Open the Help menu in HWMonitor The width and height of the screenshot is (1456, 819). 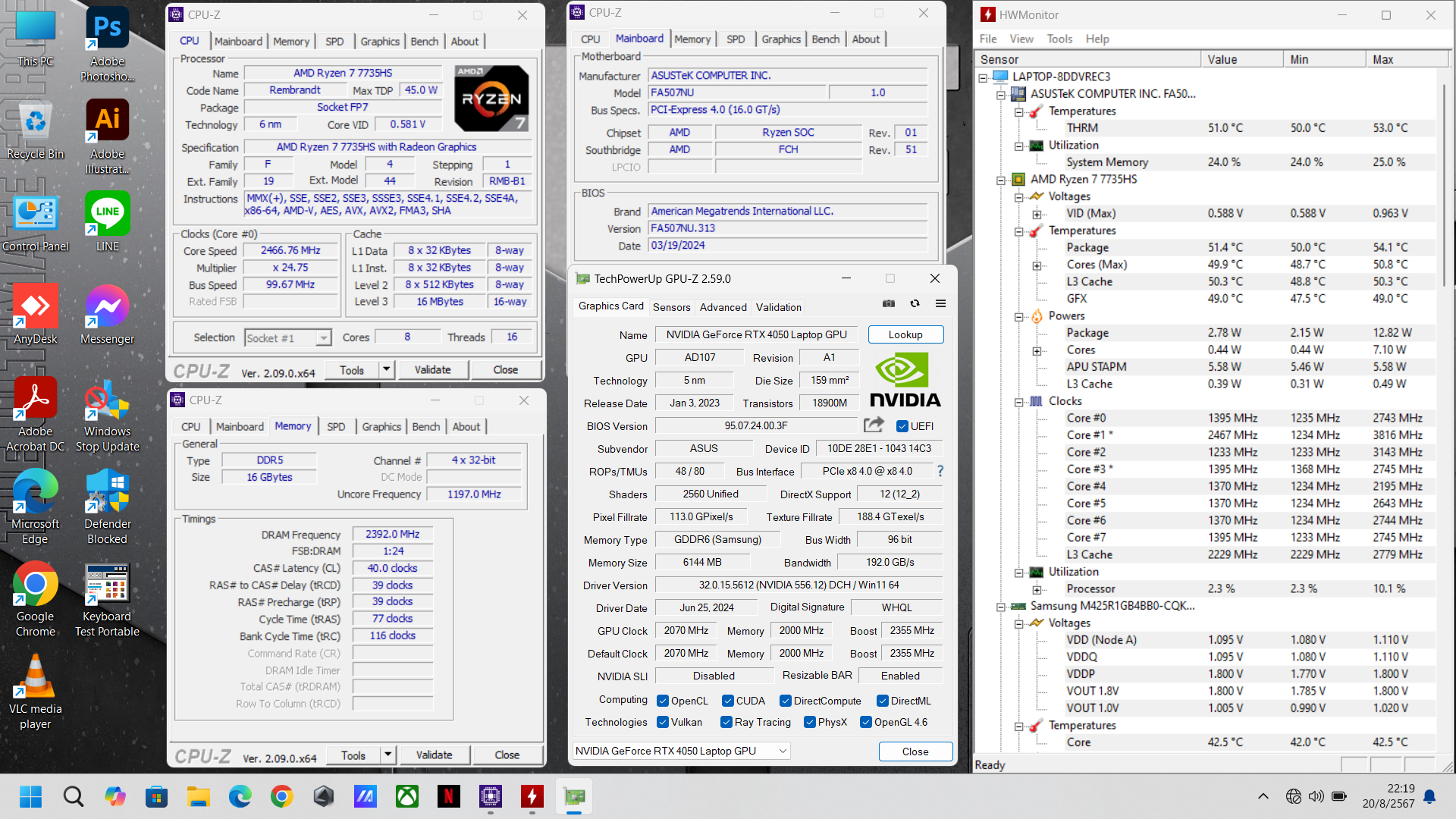pos(1097,39)
